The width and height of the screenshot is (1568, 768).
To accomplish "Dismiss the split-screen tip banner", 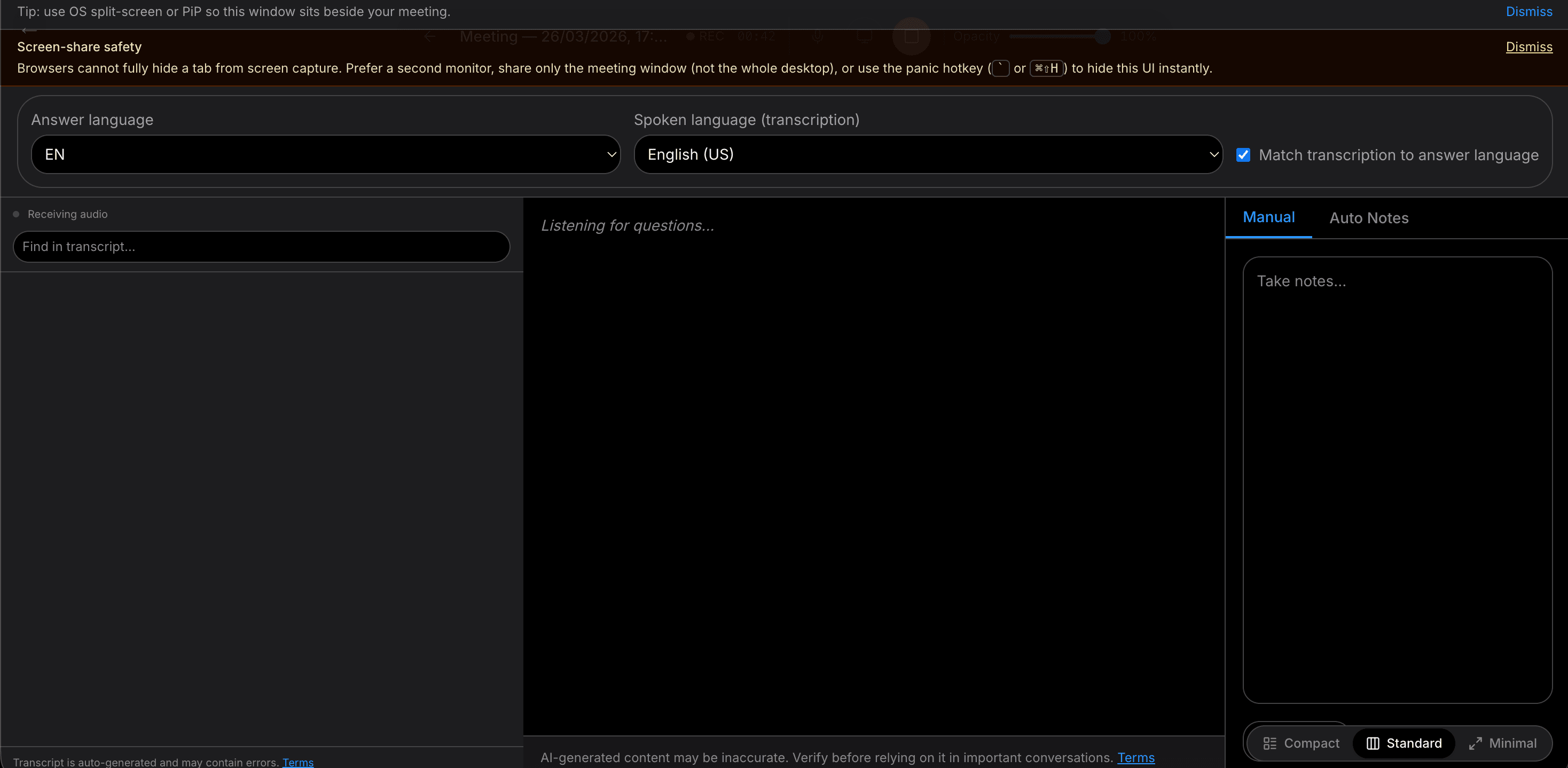I will tap(1528, 12).
